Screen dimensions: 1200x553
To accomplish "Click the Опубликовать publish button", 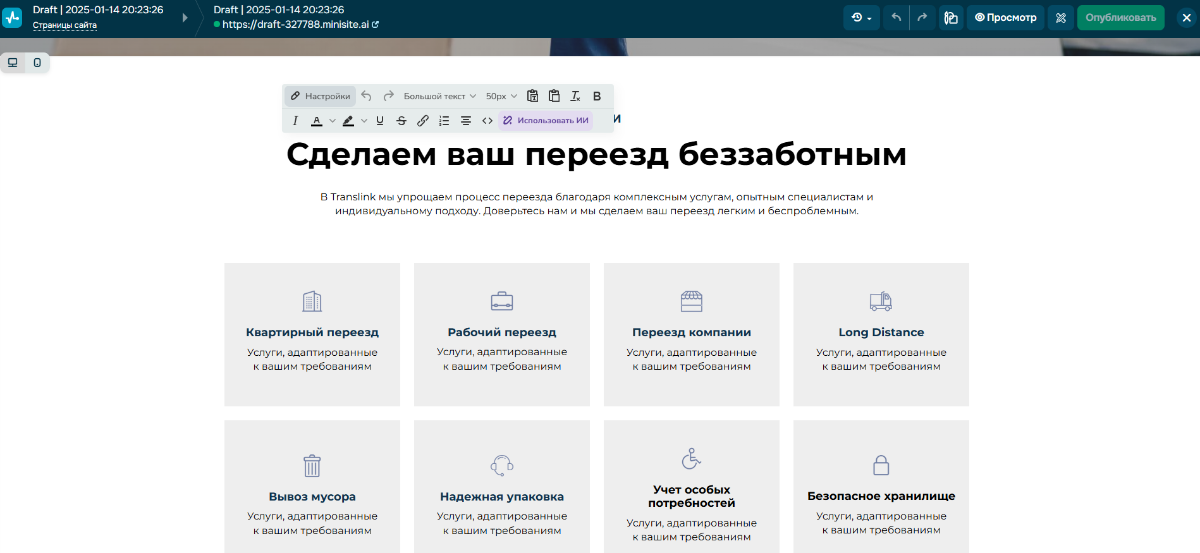I will (x=1121, y=17).
